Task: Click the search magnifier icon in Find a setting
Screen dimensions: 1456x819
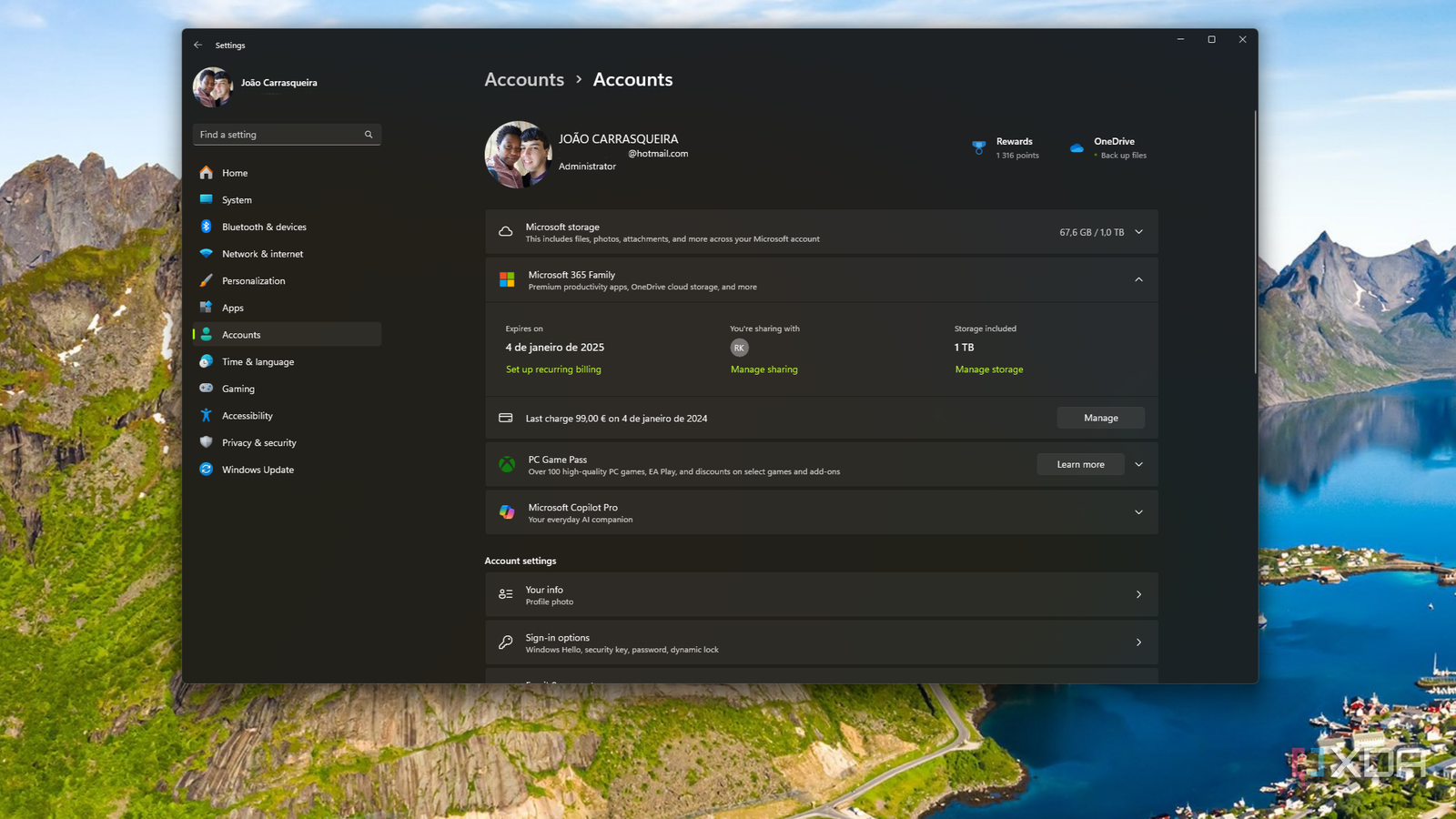Action: pyautogui.click(x=369, y=135)
